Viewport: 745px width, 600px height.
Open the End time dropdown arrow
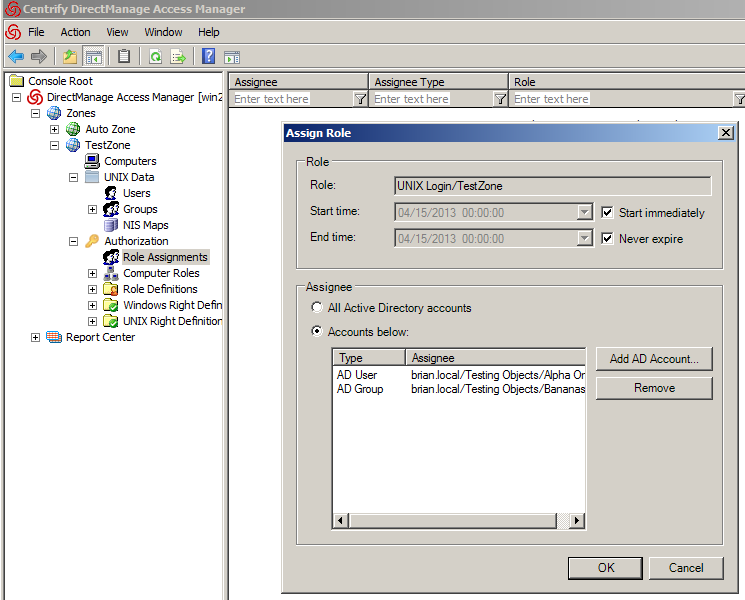[x=584, y=238]
